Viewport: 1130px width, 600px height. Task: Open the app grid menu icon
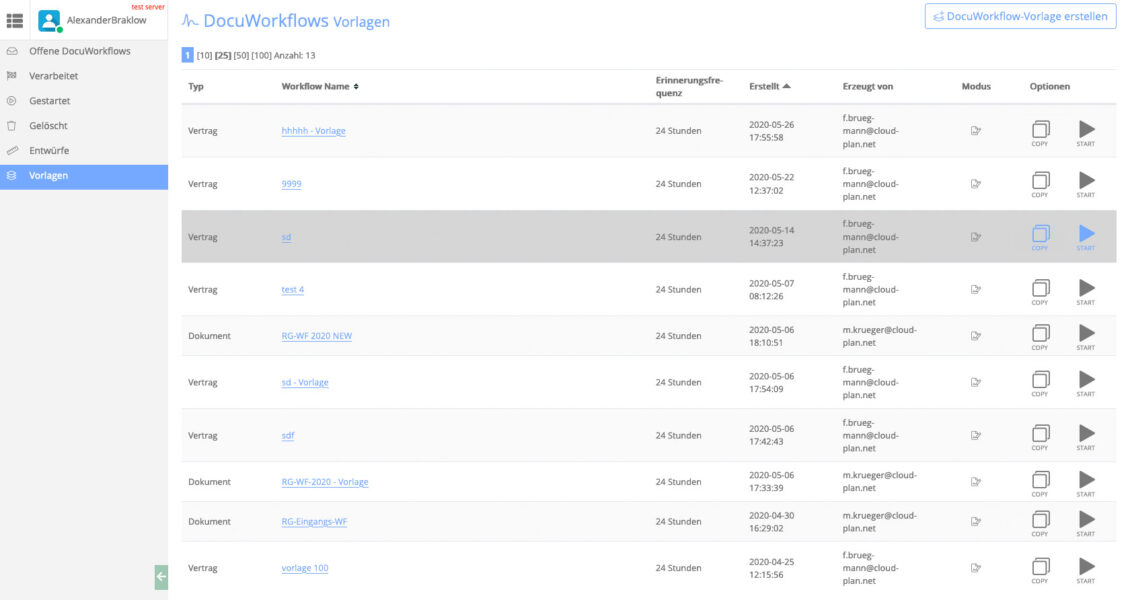pos(15,20)
